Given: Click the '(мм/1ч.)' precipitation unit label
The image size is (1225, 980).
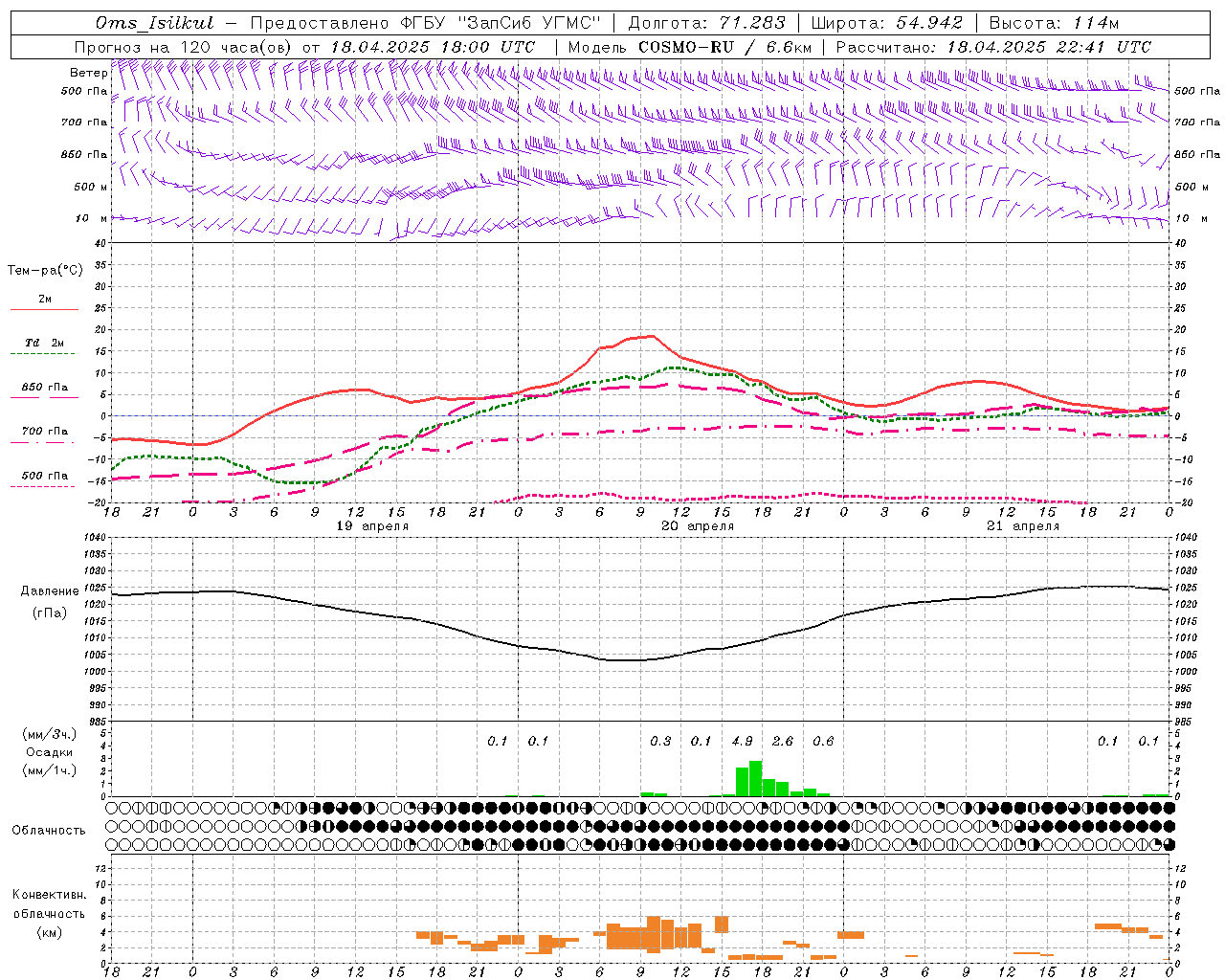Looking at the screenshot, I should [x=50, y=770].
